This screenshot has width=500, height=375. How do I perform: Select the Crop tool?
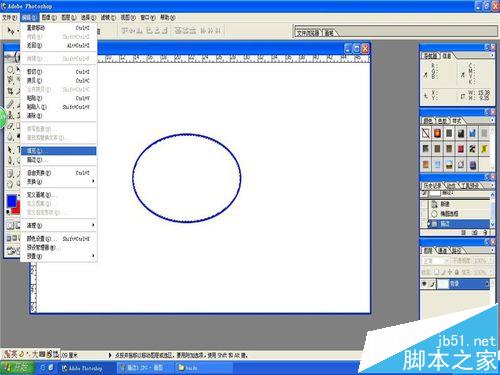[10, 91]
